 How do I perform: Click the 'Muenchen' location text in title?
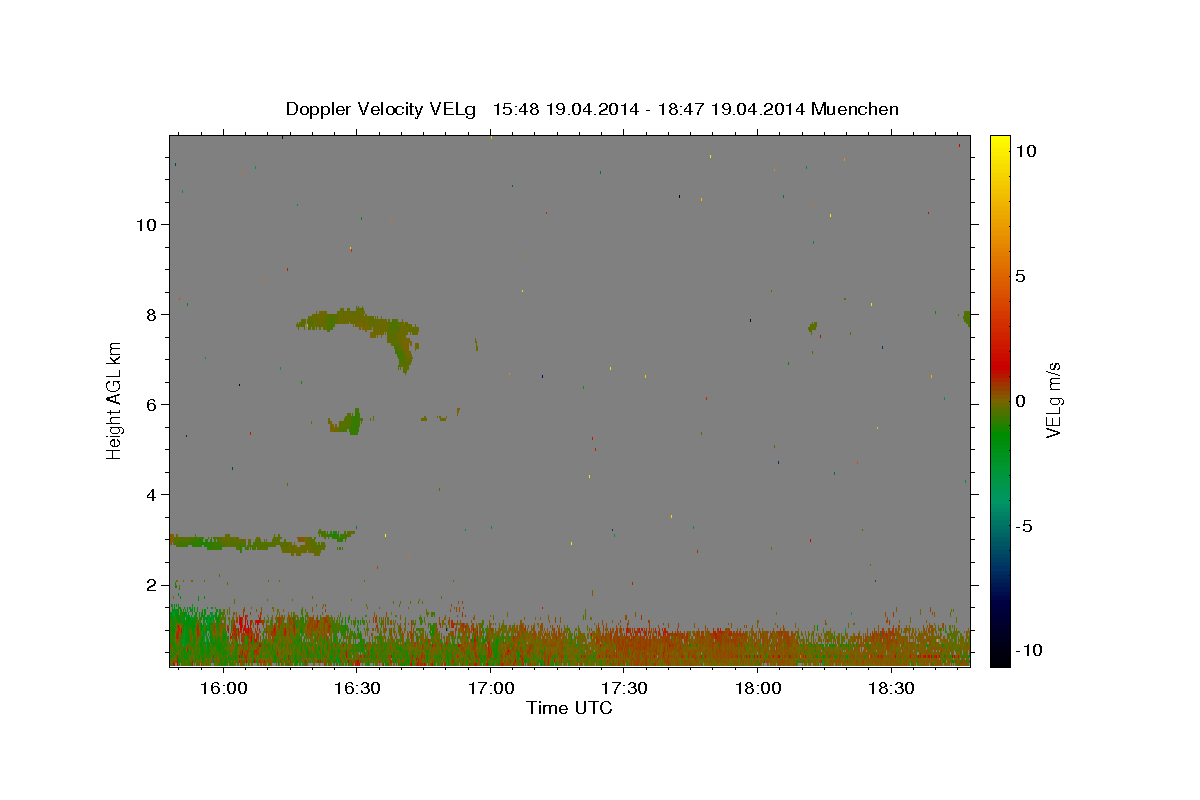point(855,109)
